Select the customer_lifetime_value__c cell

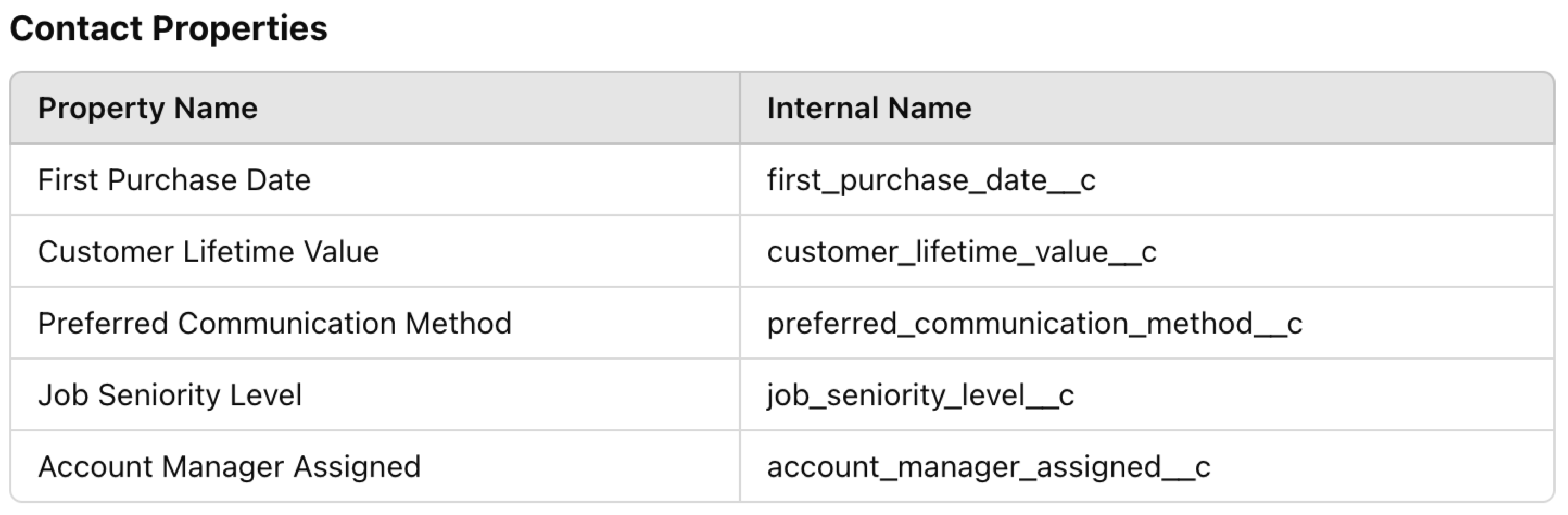pos(961,252)
